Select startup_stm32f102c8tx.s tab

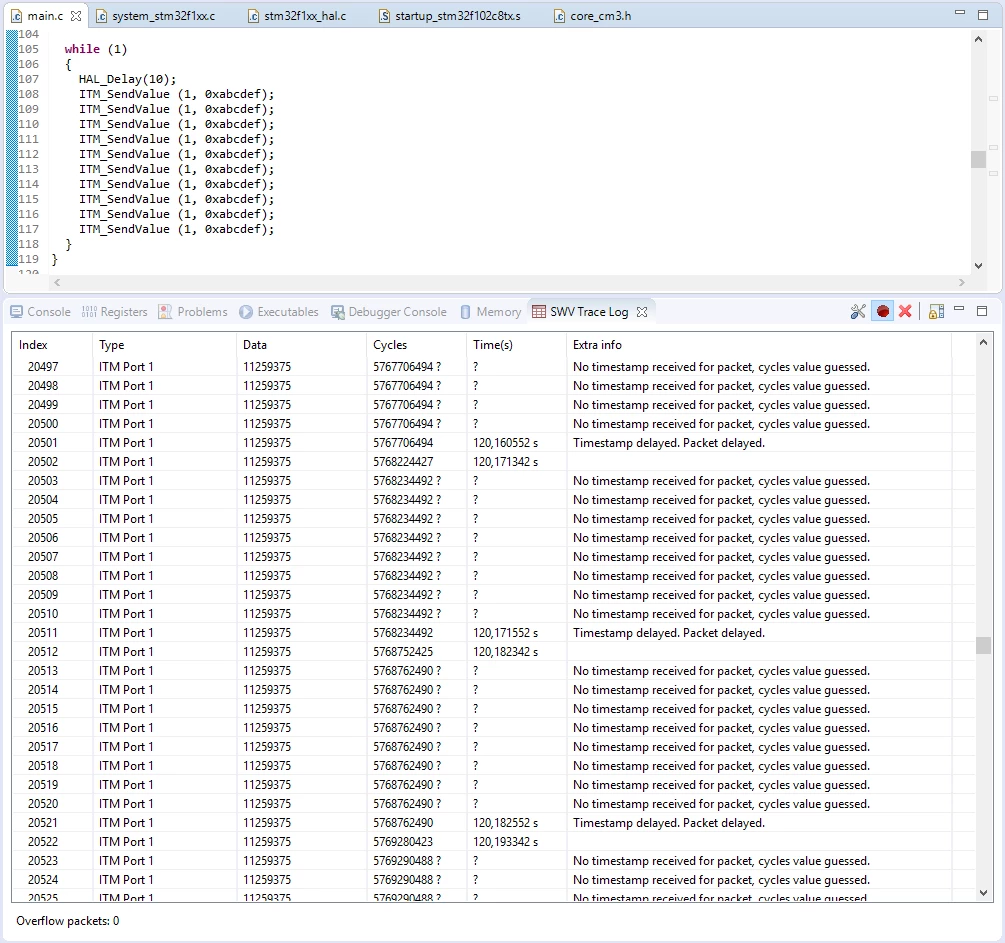450,16
